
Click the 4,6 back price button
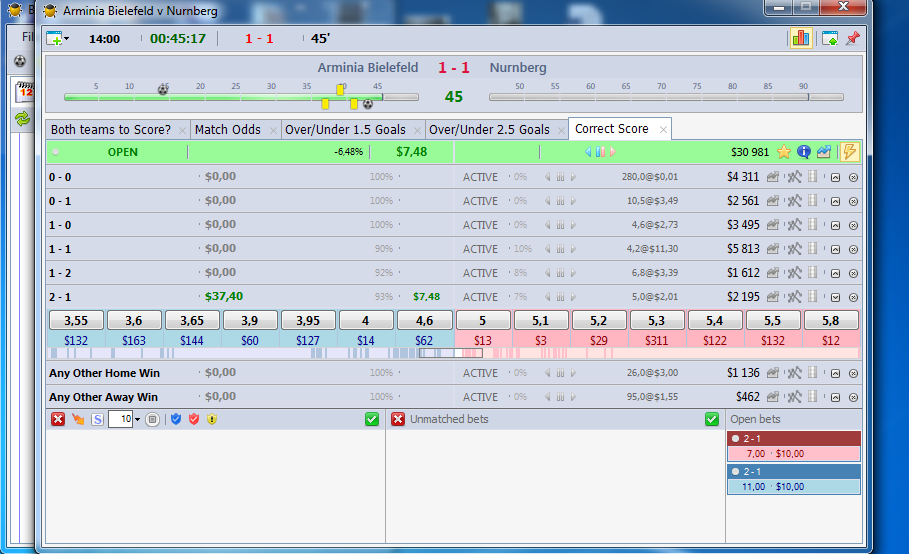tap(424, 320)
